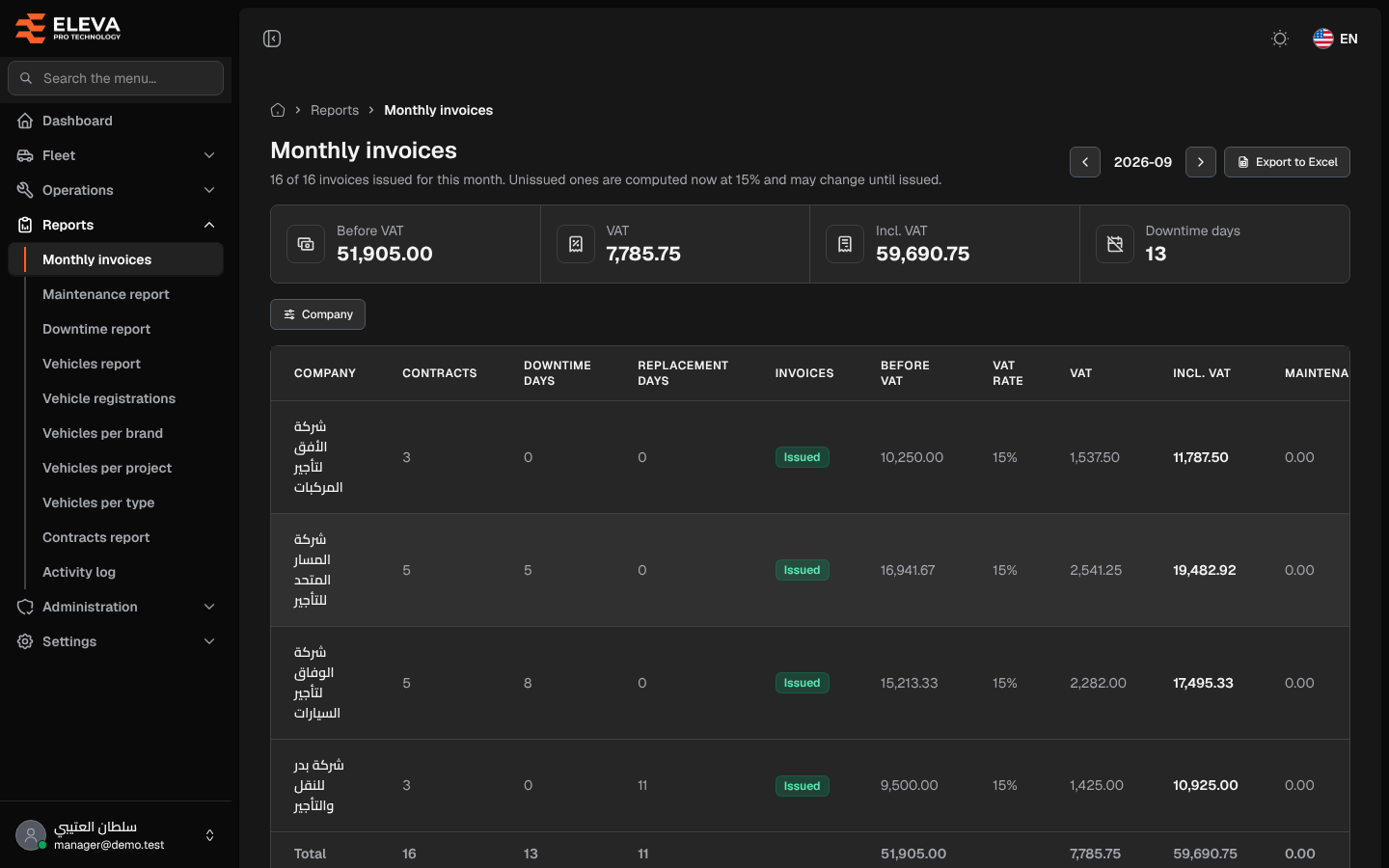
Task: Click the home icon in the breadcrumb
Action: tap(278, 110)
